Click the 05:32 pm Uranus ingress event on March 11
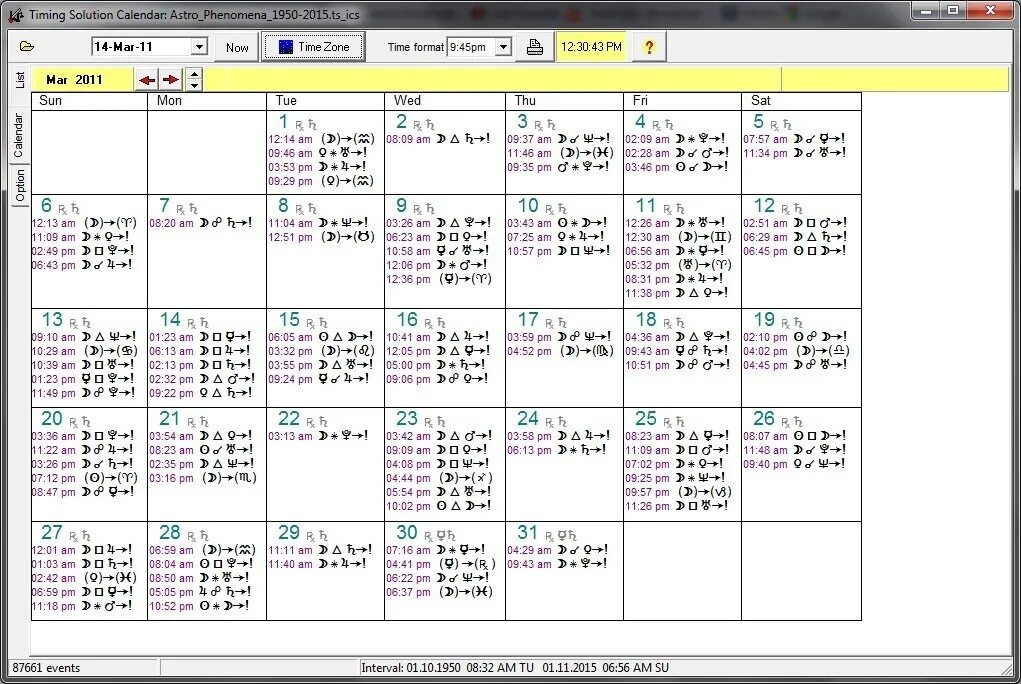1021x684 pixels. point(678,265)
